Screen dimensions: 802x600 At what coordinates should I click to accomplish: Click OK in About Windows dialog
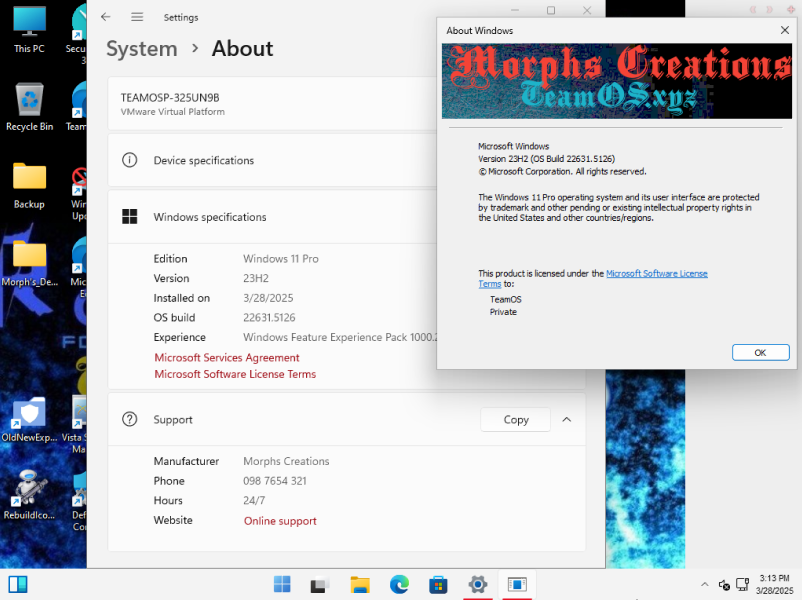[x=760, y=352]
